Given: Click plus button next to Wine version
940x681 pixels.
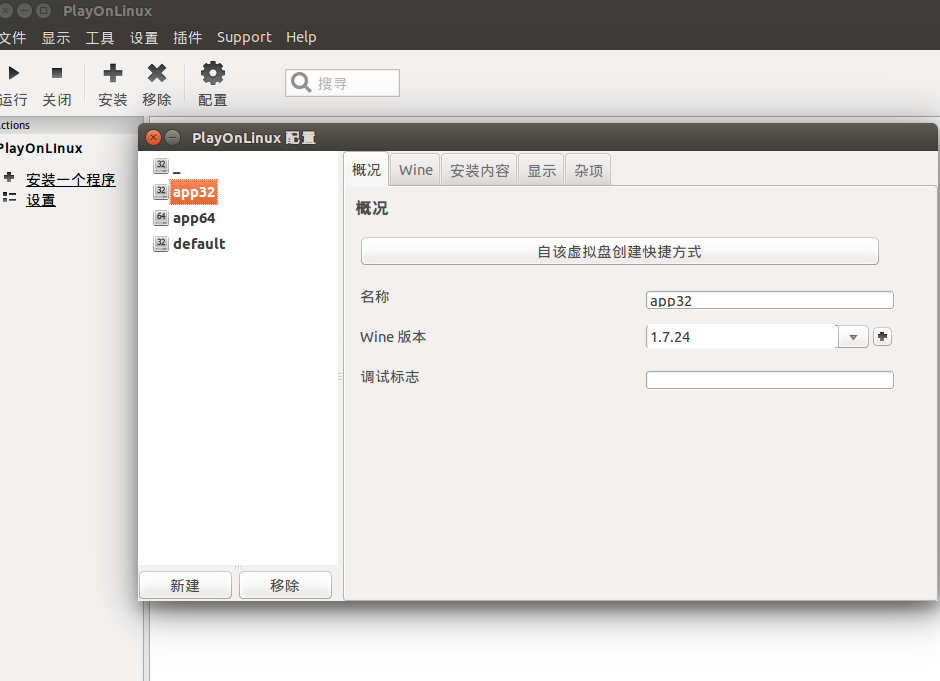Looking at the screenshot, I should [882, 337].
